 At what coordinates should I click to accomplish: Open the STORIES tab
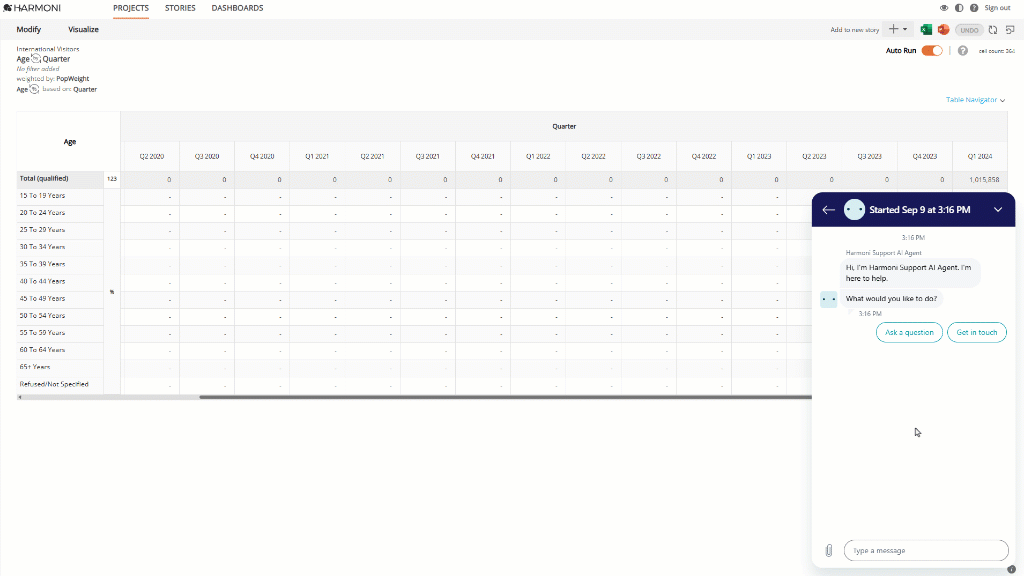pyautogui.click(x=180, y=8)
